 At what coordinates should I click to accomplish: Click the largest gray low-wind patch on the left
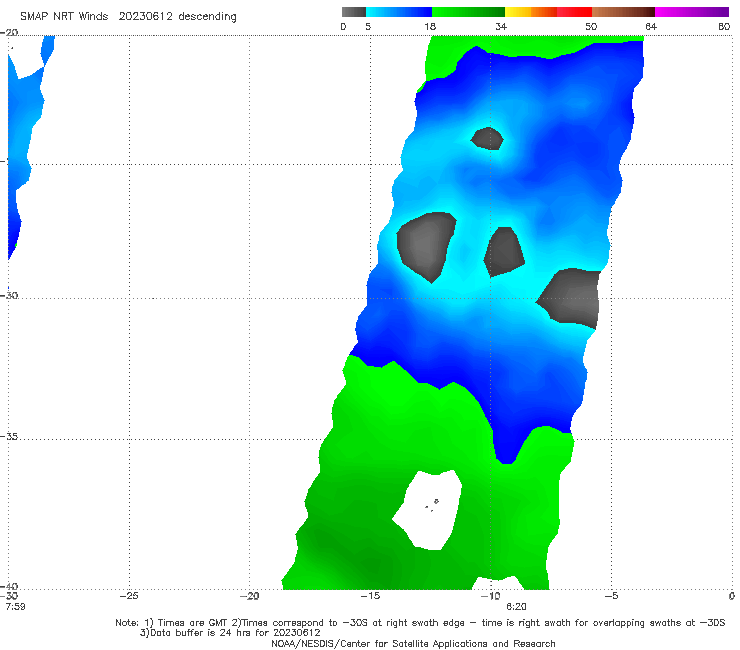(426, 247)
